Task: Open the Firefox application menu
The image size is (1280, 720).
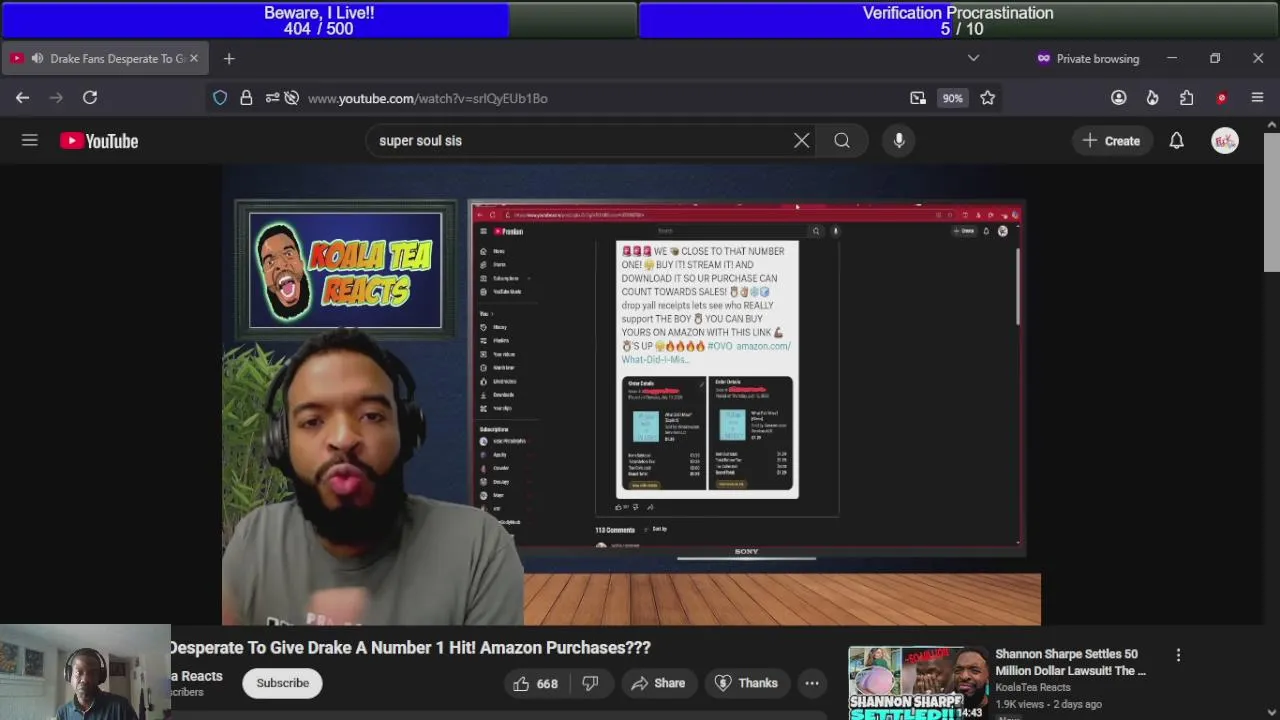Action: pyautogui.click(x=1257, y=98)
